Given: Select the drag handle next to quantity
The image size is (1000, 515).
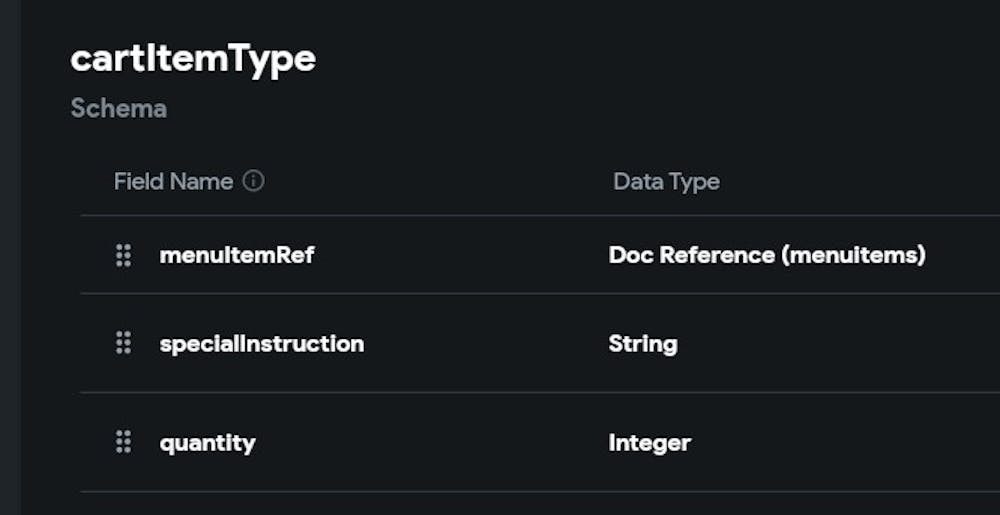Looking at the screenshot, I should point(123,442).
